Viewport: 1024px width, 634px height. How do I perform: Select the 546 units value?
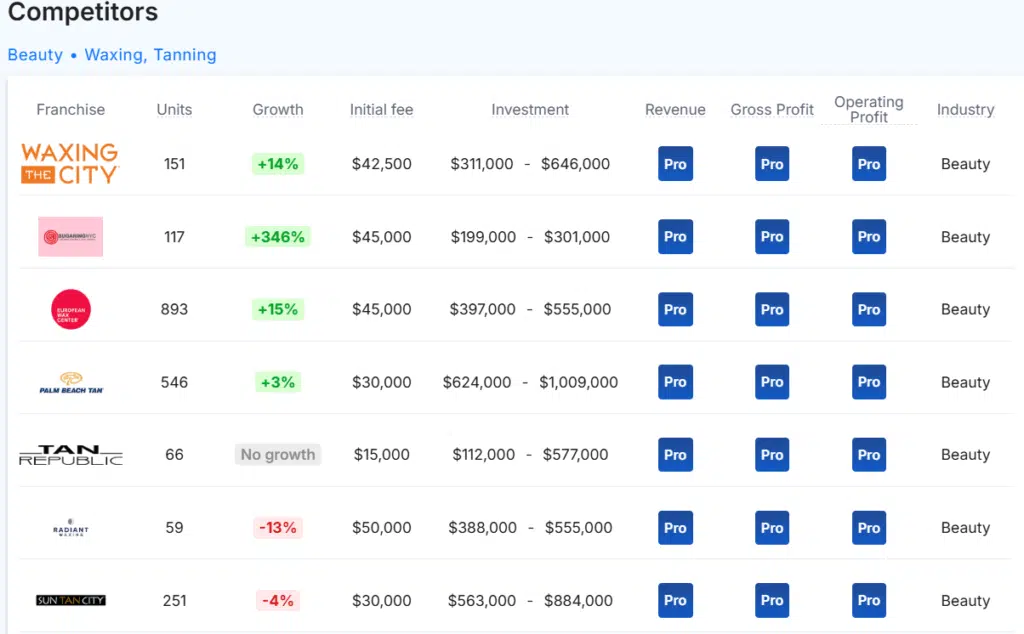(x=174, y=382)
